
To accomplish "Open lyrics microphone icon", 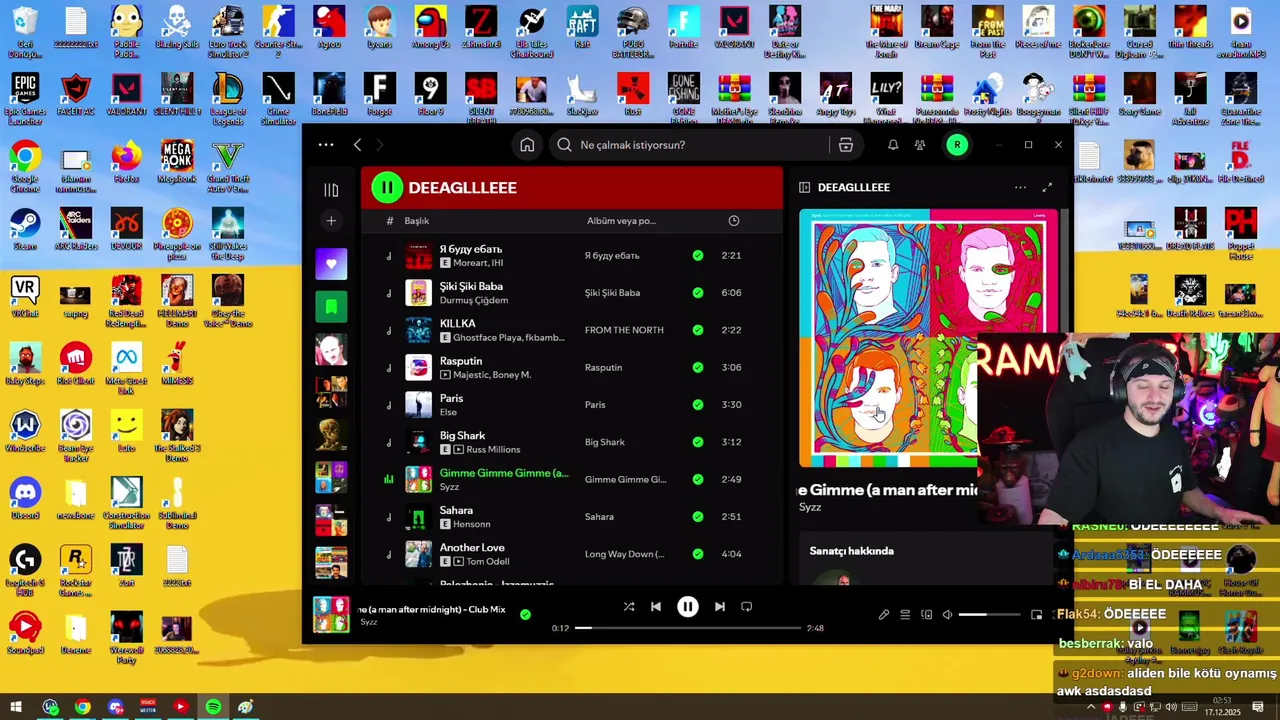I will (884, 615).
